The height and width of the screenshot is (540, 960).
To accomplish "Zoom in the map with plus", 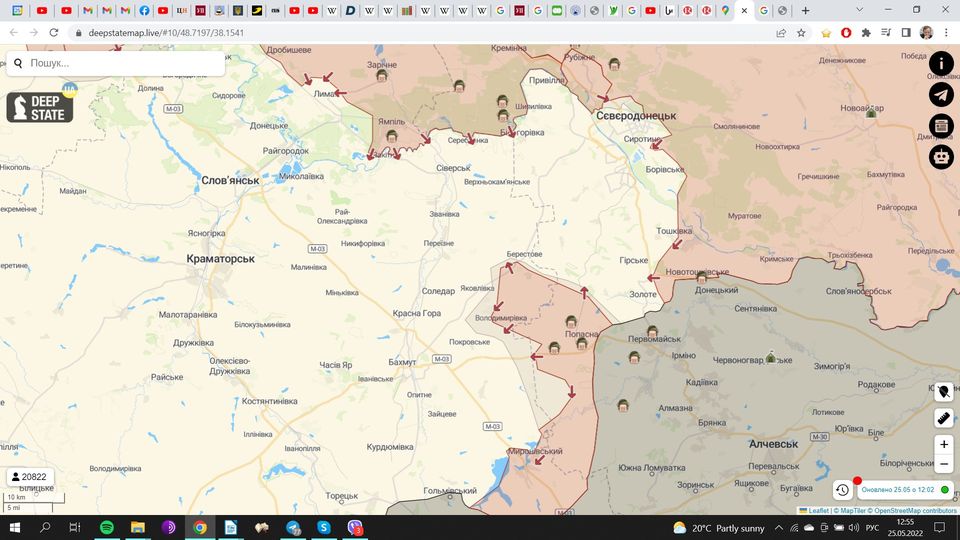I will point(944,444).
